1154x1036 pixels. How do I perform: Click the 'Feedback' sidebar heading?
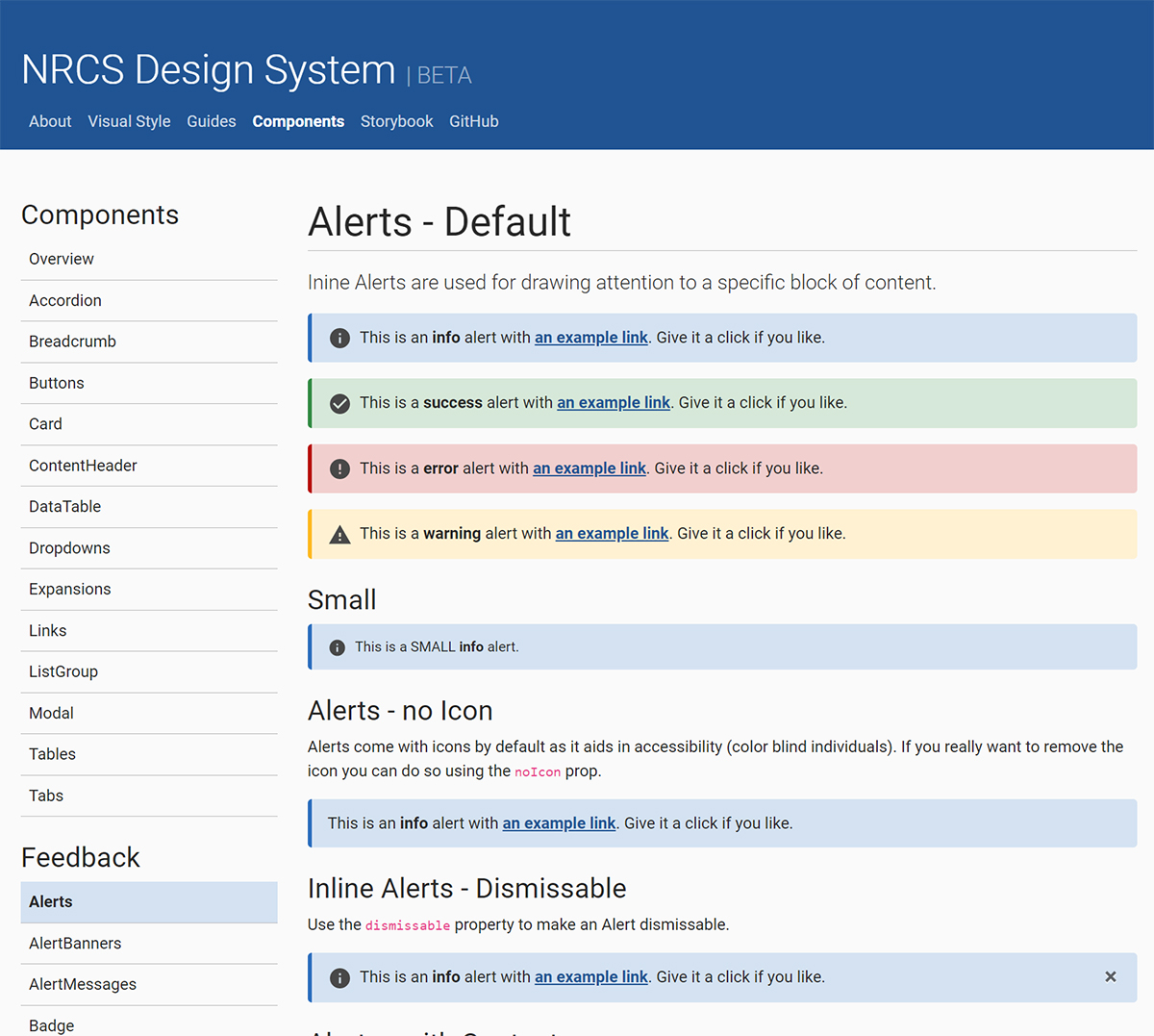81,857
